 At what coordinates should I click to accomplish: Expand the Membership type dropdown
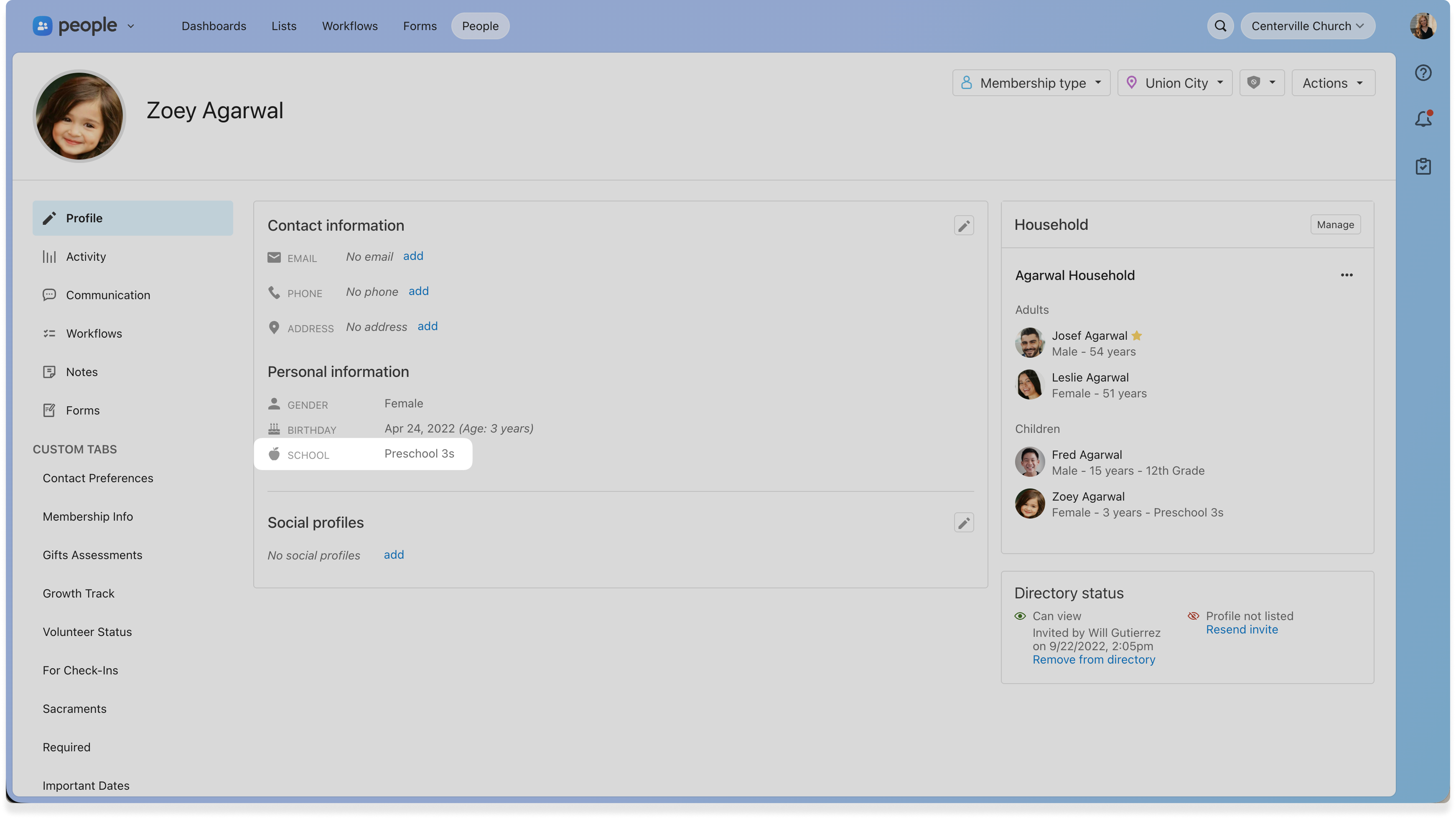(x=1031, y=83)
